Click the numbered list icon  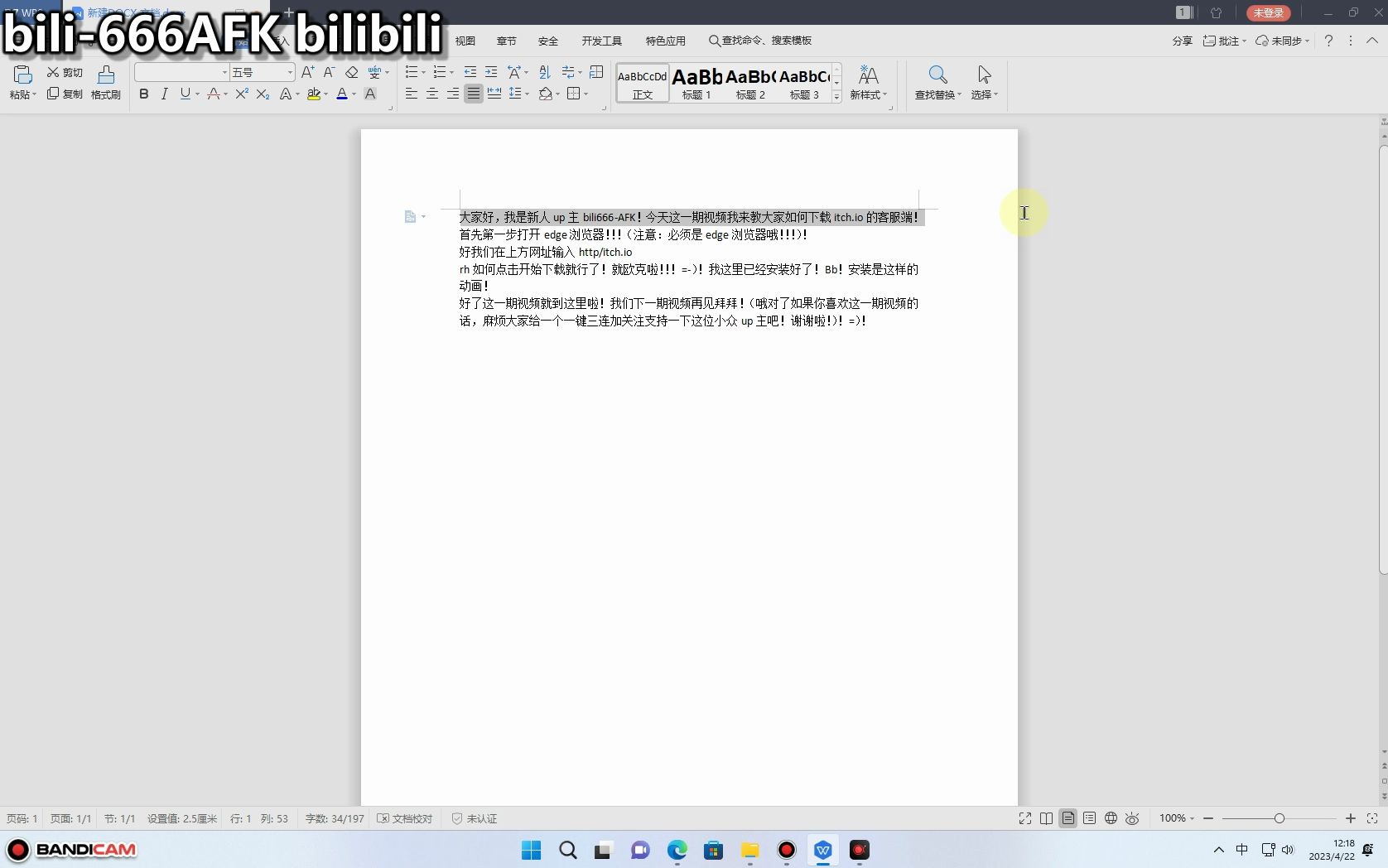(440, 73)
